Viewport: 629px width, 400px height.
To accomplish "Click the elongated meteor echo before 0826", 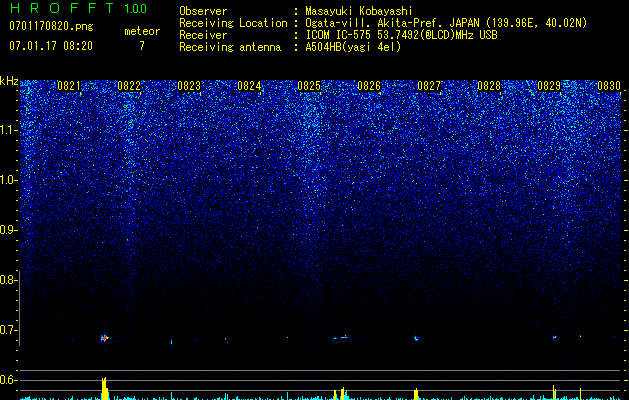I will (341, 337).
